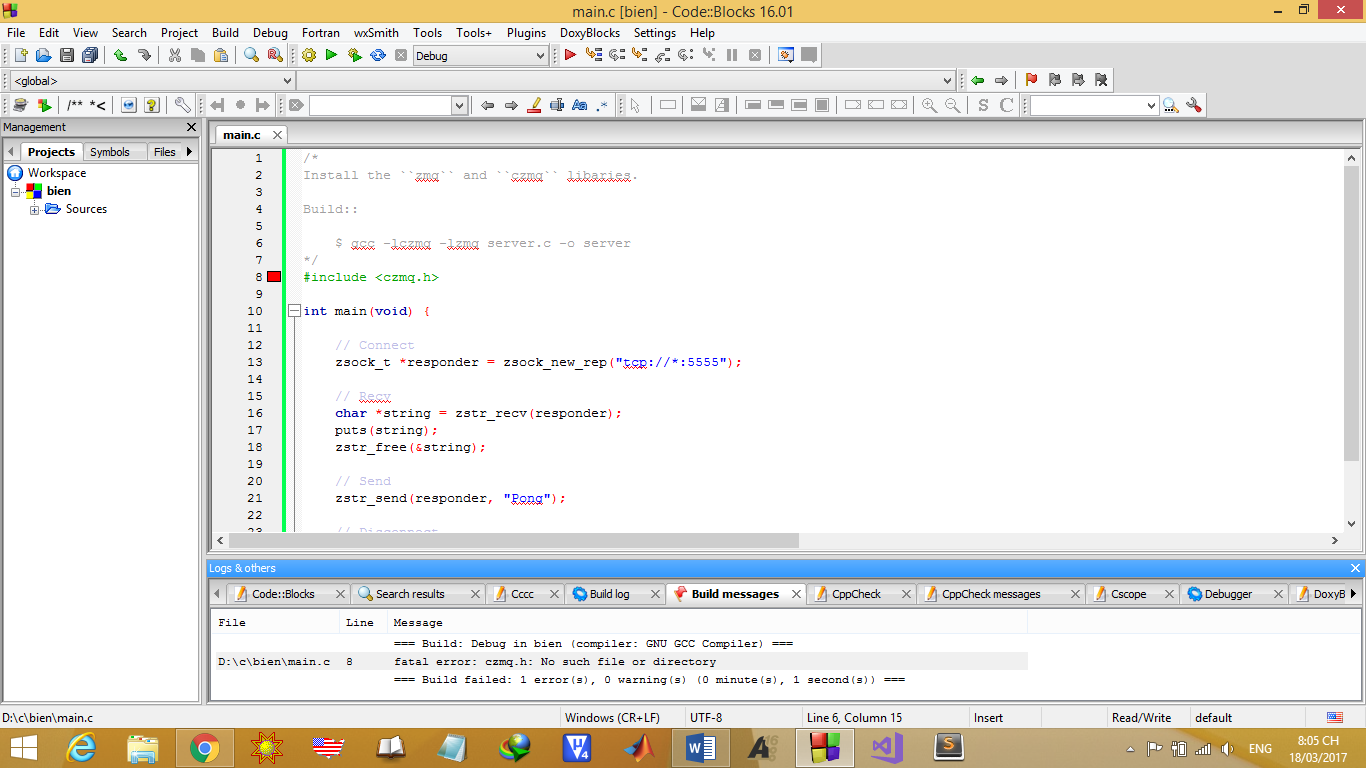Start debugging with the red arrow icon

point(570,56)
